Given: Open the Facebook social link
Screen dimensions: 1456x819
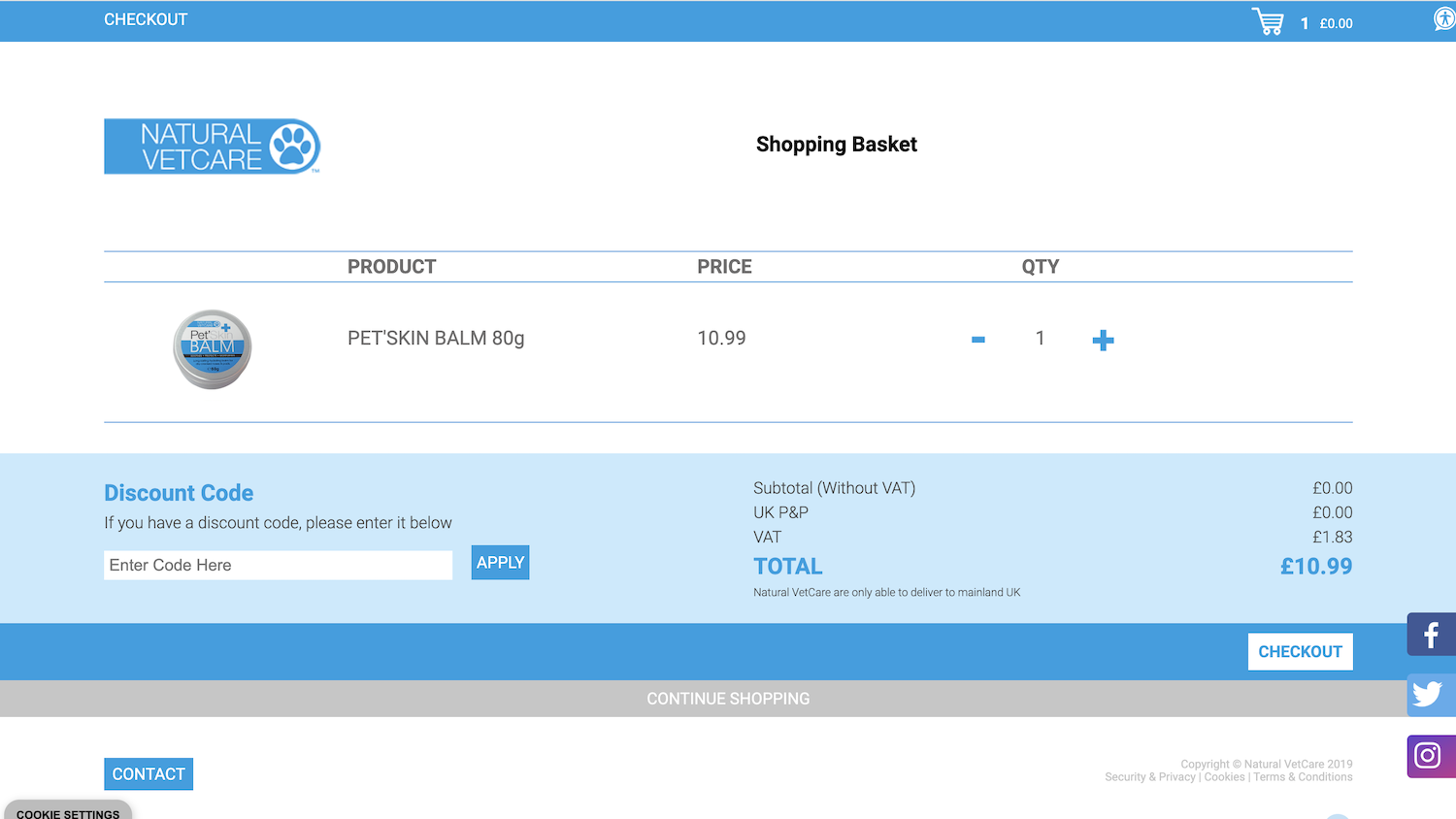Looking at the screenshot, I should pos(1431,635).
